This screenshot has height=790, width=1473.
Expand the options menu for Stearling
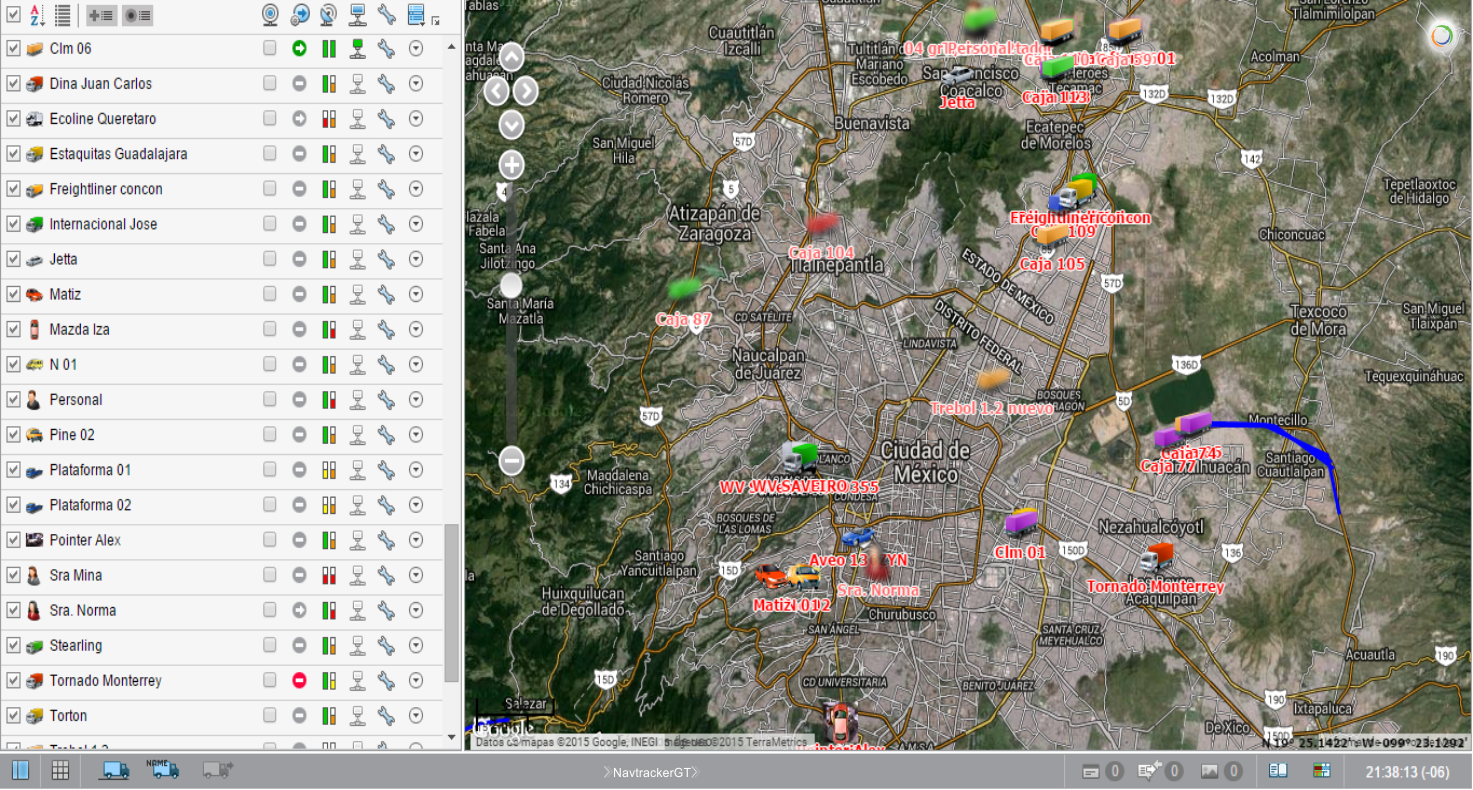point(416,646)
